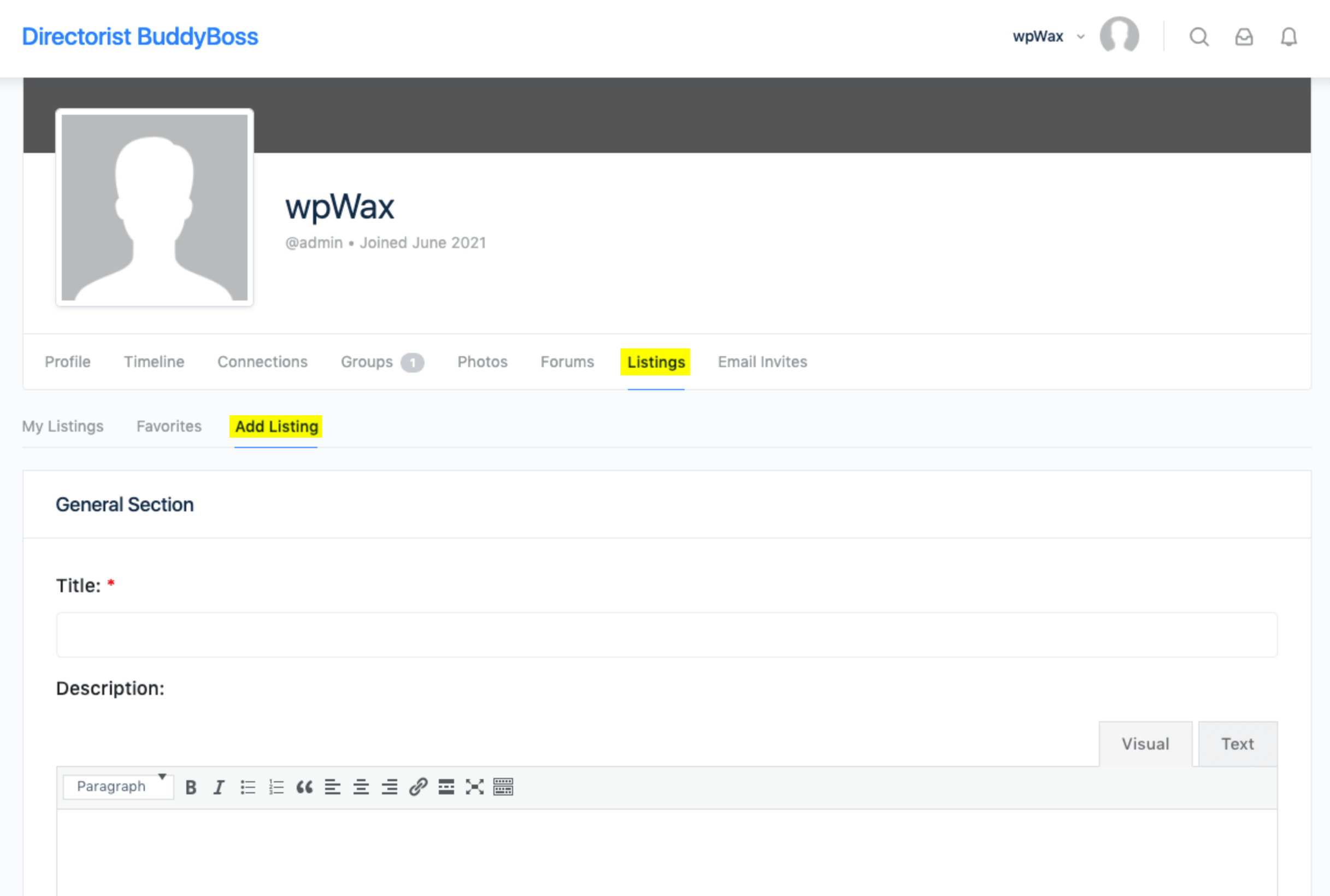Click the insert link icon
This screenshot has height=896, width=1330.
[x=419, y=787]
